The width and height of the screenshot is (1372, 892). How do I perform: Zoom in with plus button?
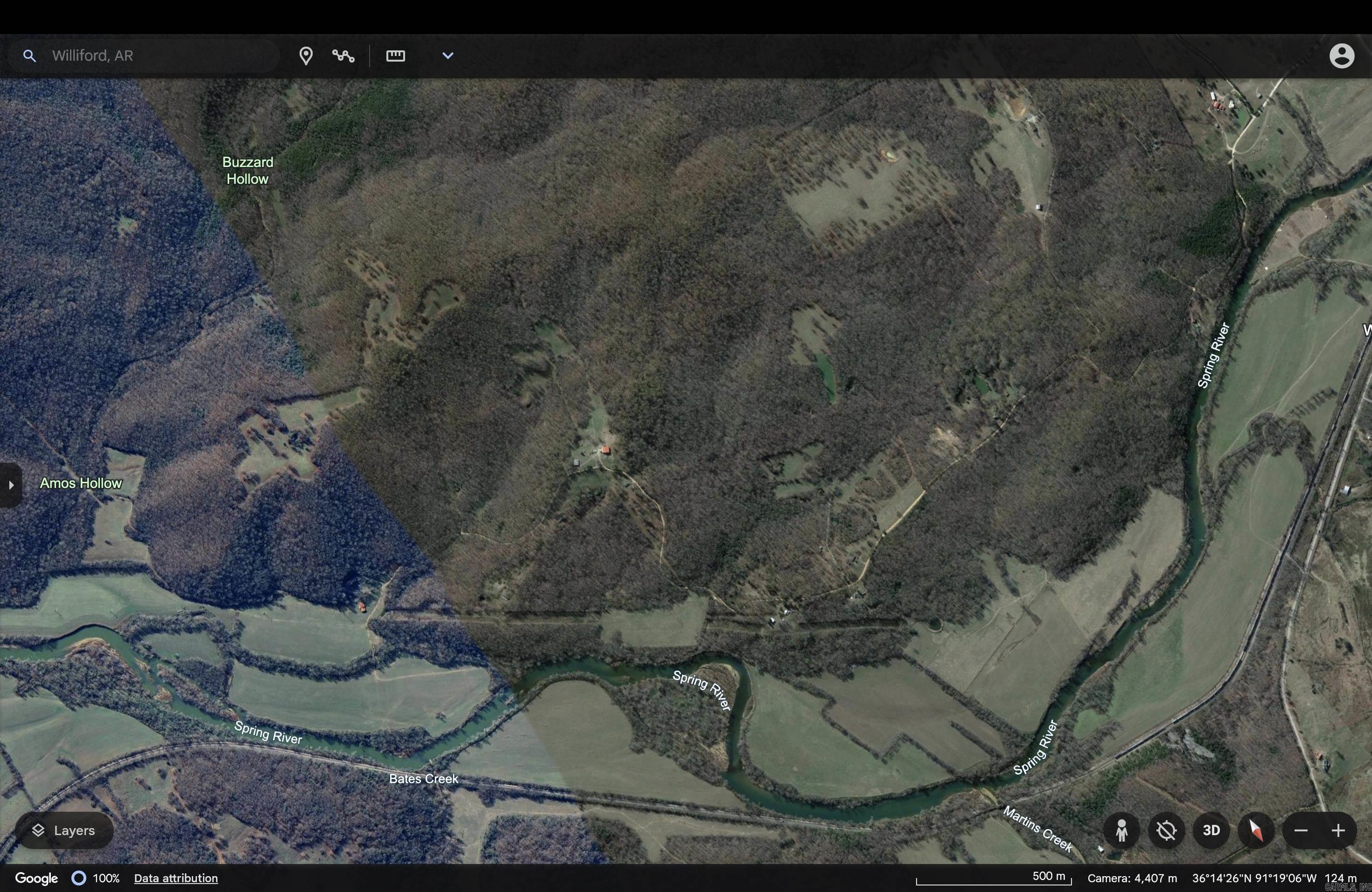pos(1338,830)
